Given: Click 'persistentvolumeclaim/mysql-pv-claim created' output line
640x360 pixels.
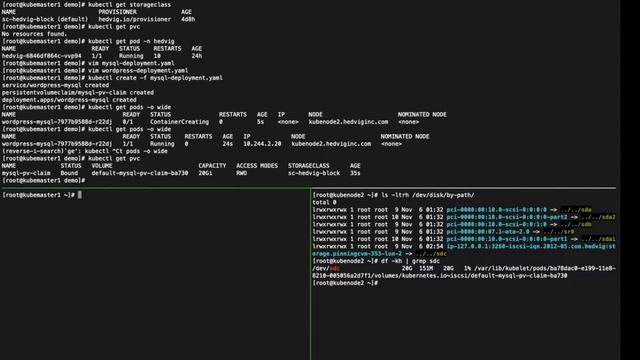Looking at the screenshot, I should click(x=78, y=93).
